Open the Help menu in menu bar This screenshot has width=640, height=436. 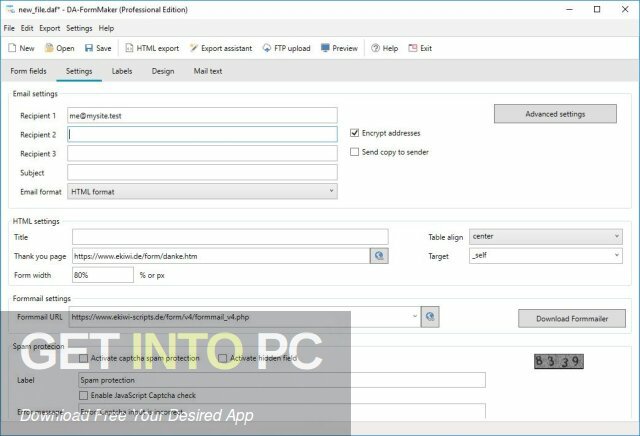click(106, 28)
